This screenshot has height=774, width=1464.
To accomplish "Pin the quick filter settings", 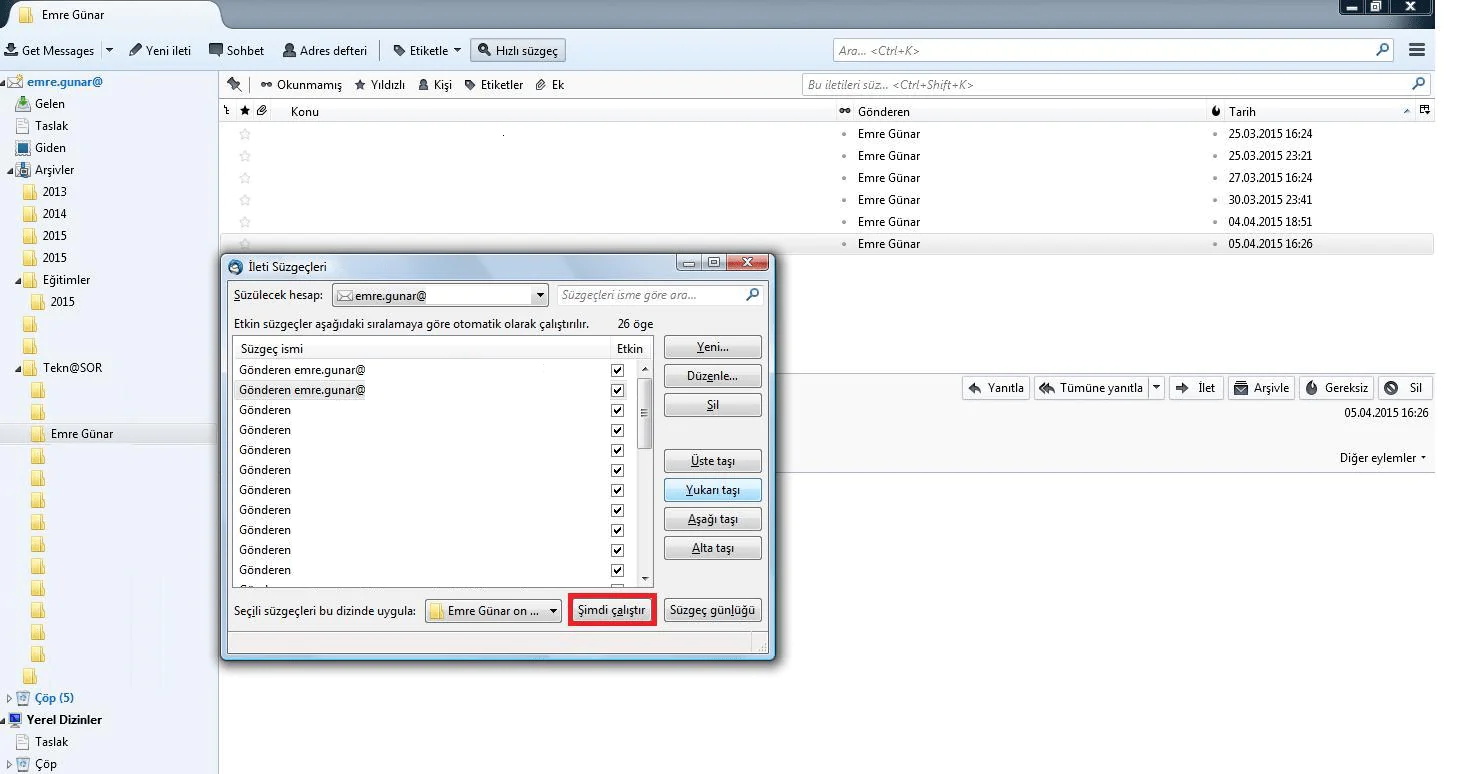I will 234,85.
